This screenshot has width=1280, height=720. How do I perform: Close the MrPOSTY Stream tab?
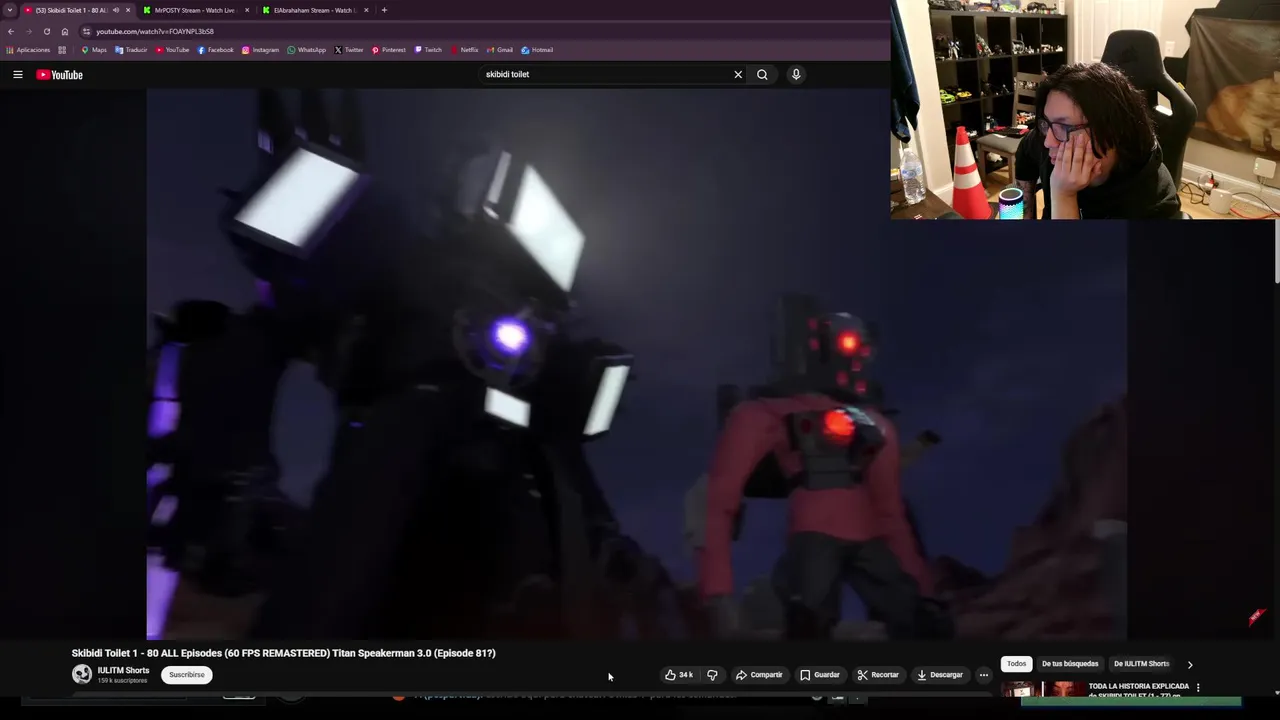(247, 10)
